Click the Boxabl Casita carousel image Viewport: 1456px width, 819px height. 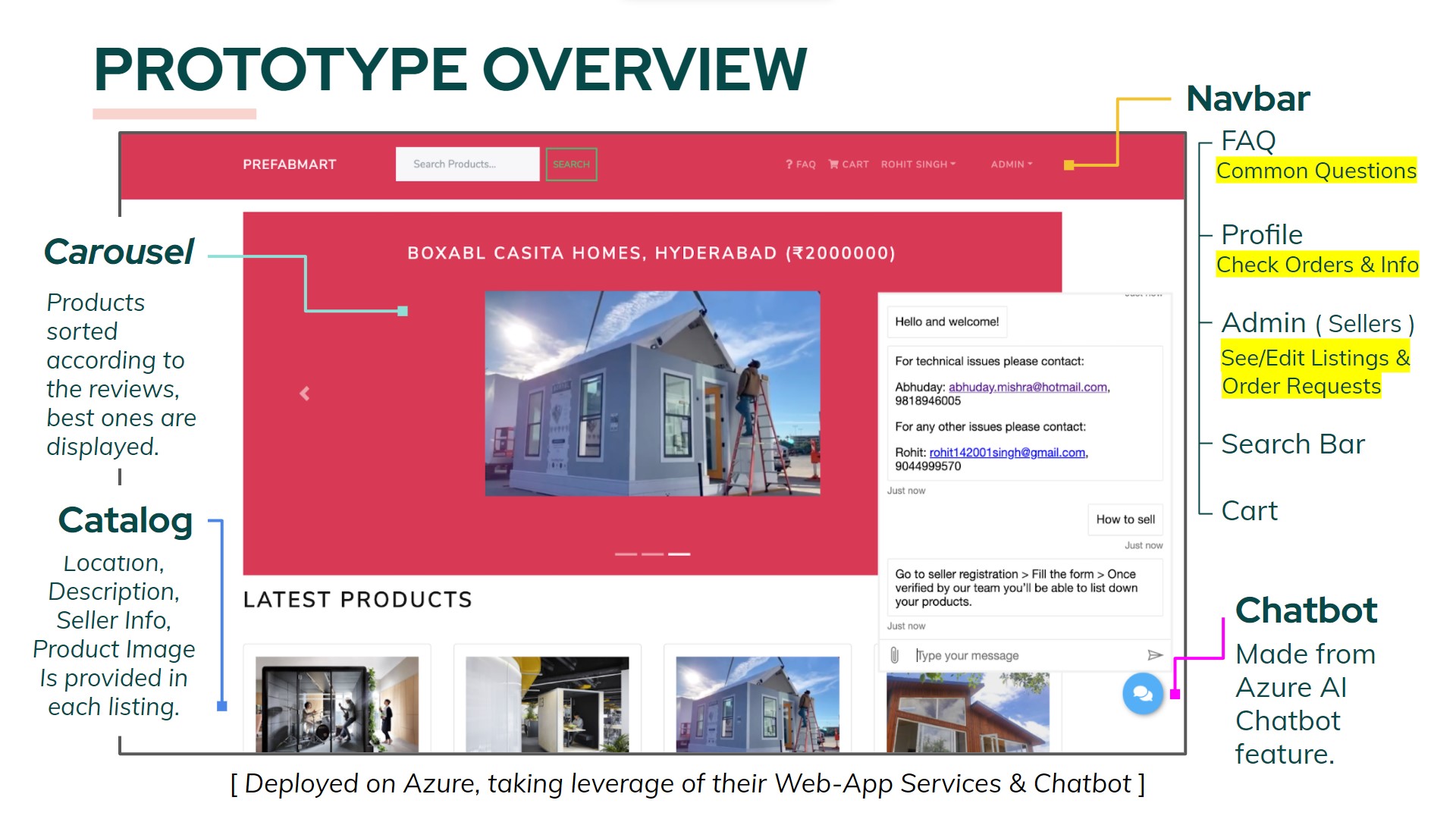(652, 394)
